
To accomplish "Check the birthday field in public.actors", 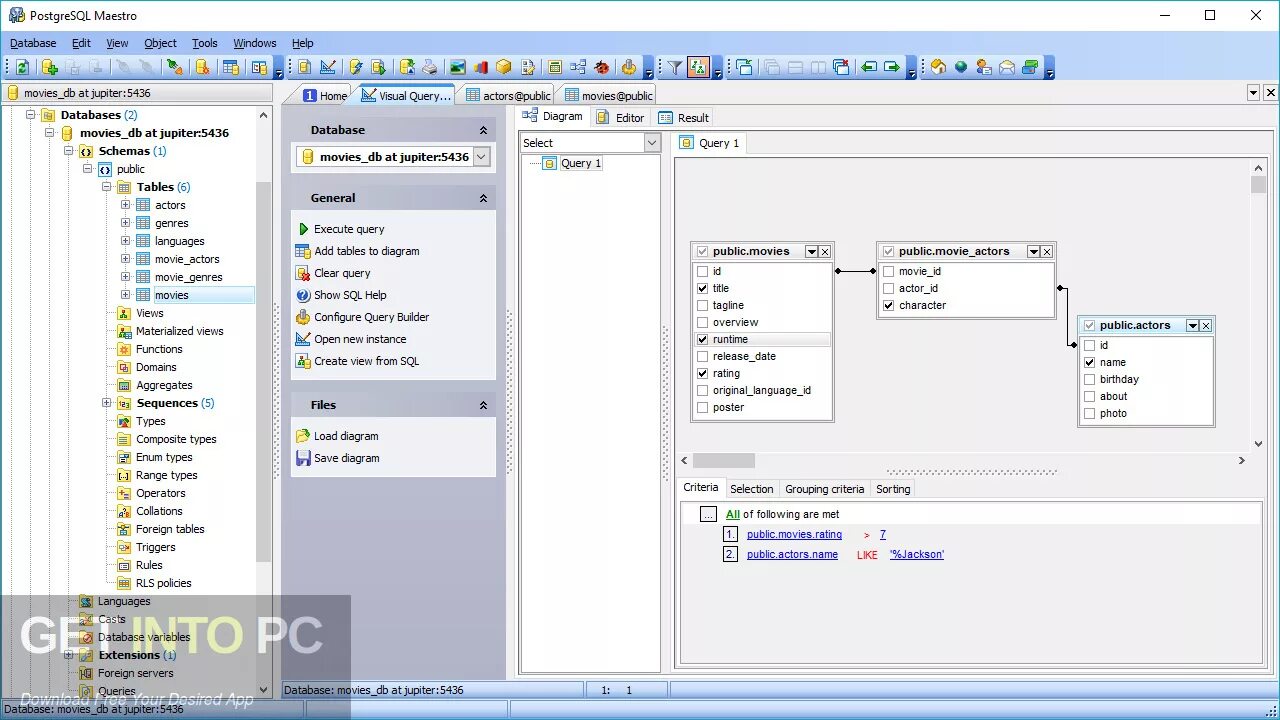I will tap(1089, 379).
